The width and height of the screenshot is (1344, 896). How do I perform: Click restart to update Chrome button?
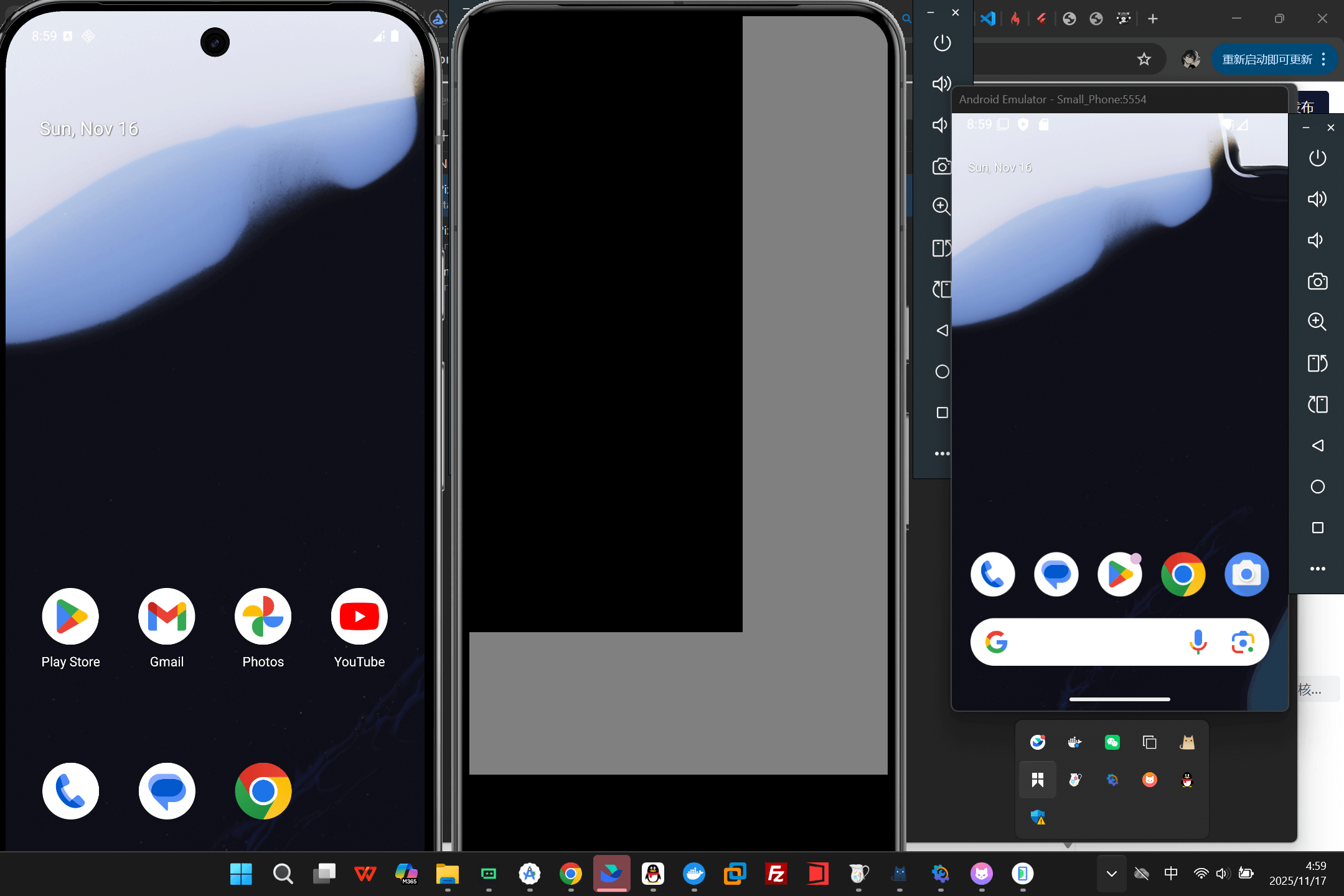(1267, 60)
